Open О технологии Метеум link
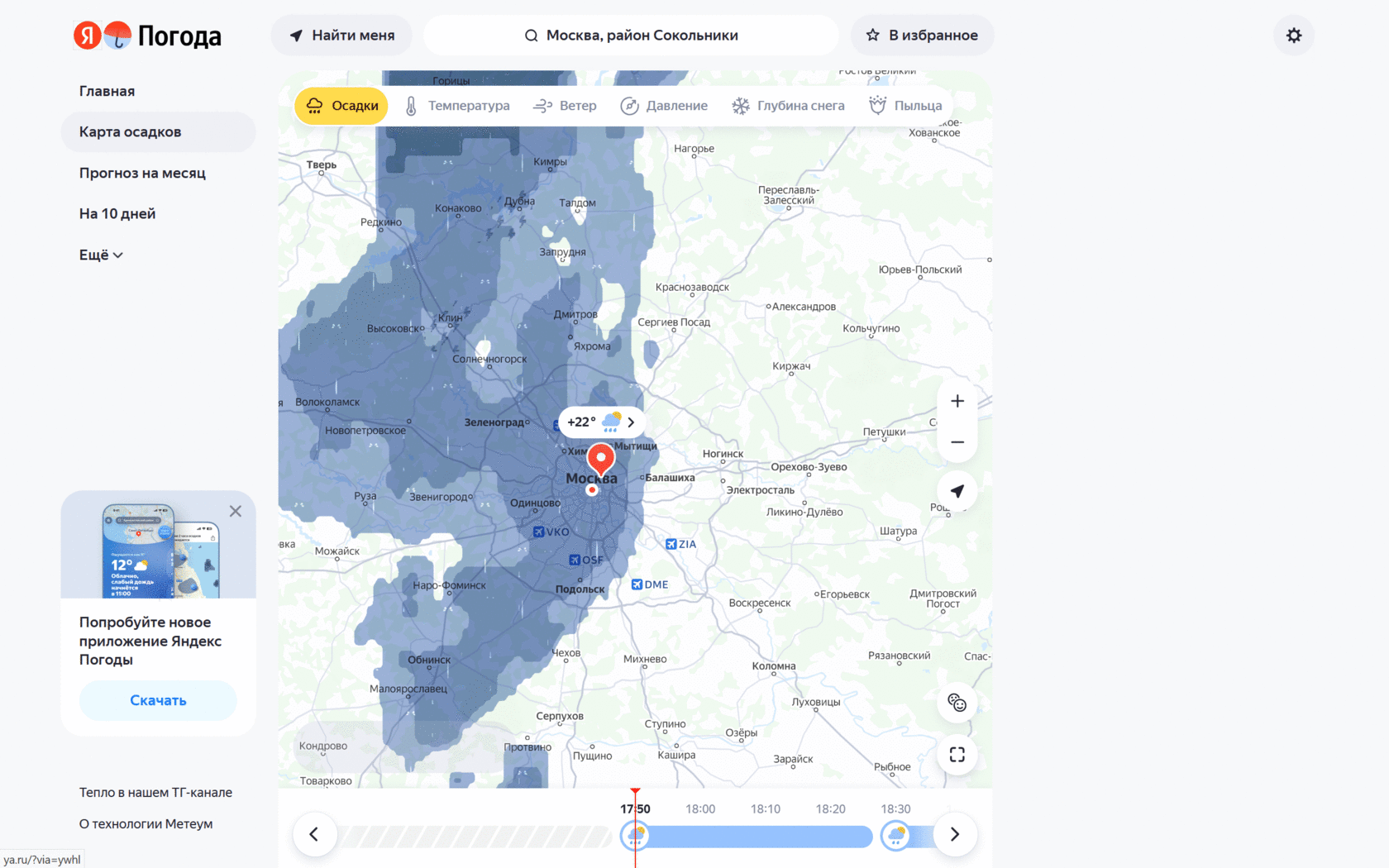 click(x=146, y=823)
